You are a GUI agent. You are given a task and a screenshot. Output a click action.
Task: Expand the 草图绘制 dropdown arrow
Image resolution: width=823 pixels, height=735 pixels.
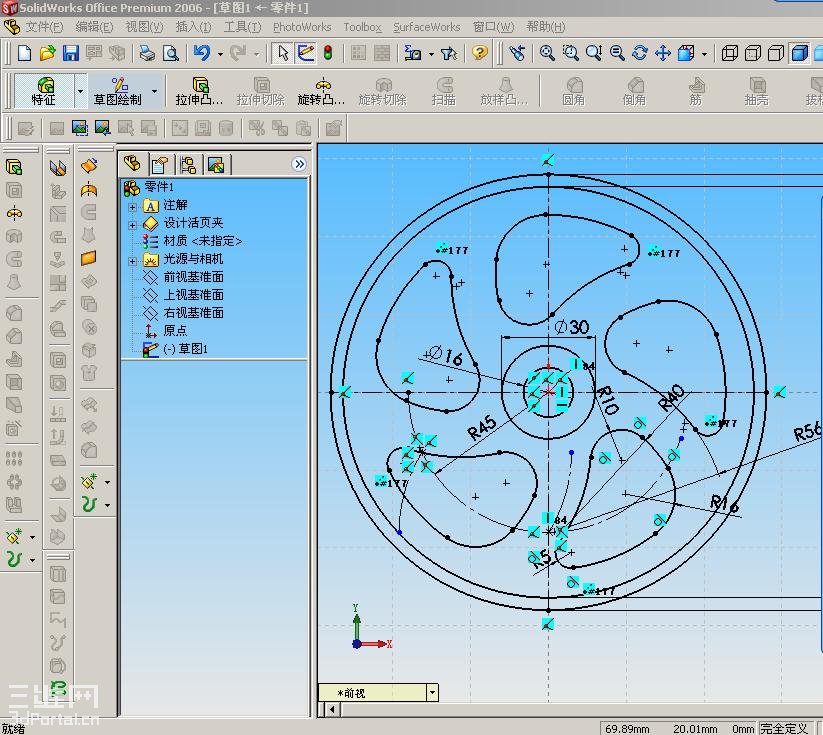tap(154, 91)
